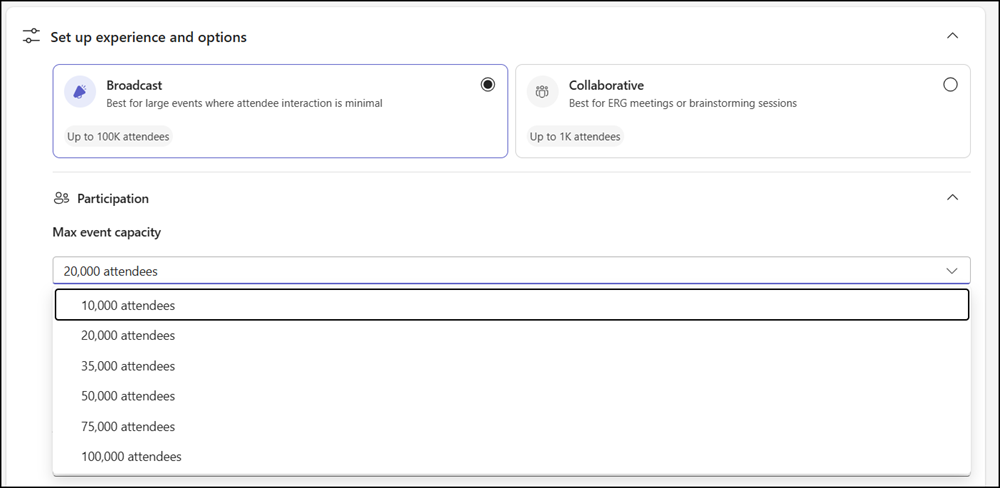Screen dimensions: 1000x488
Task: Click the Collaborative experience card title
Action: pyautogui.click(x=606, y=86)
